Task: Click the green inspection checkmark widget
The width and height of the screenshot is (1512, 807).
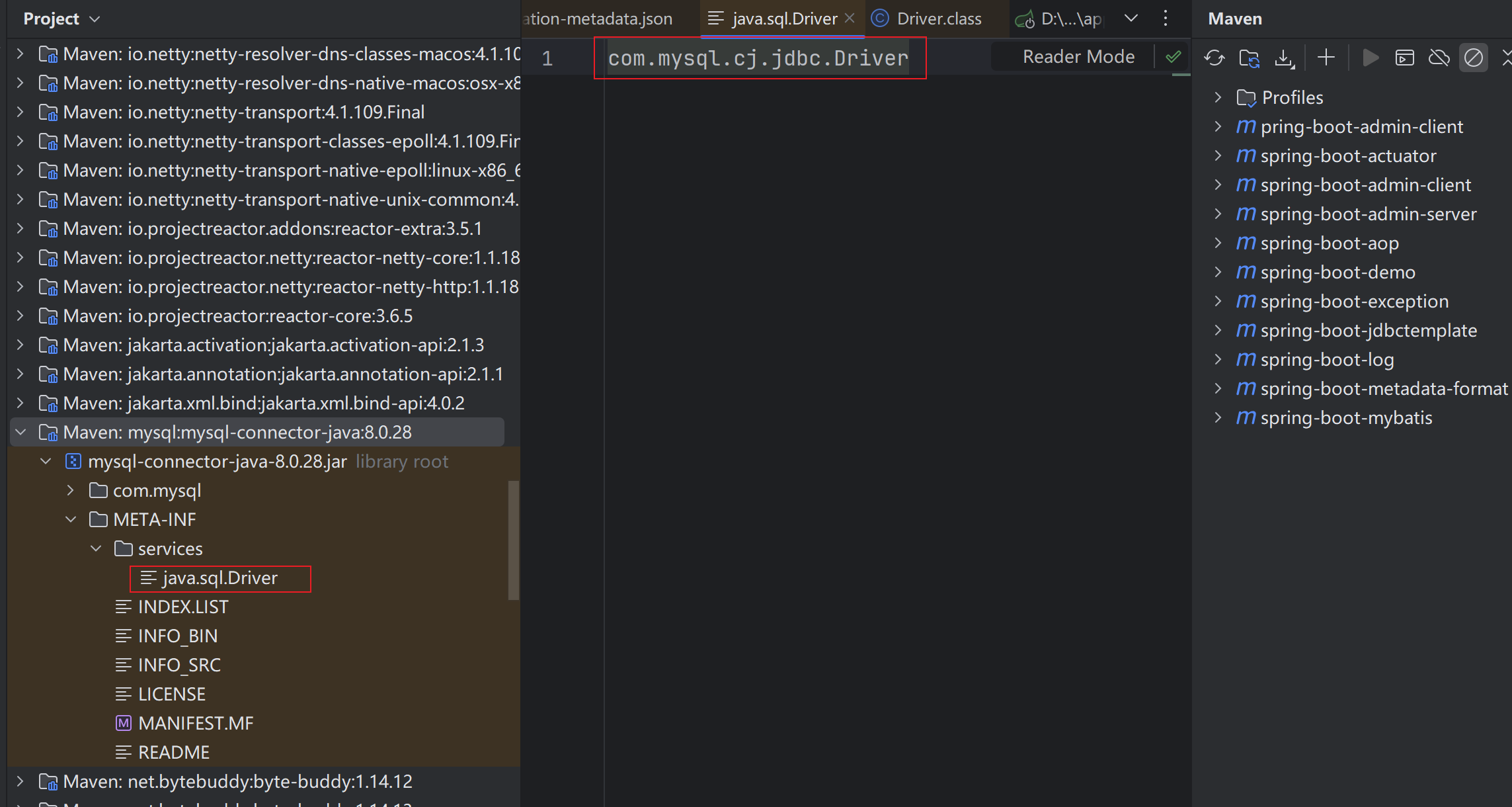Action: pyautogui.click(x=1174, y=57)
